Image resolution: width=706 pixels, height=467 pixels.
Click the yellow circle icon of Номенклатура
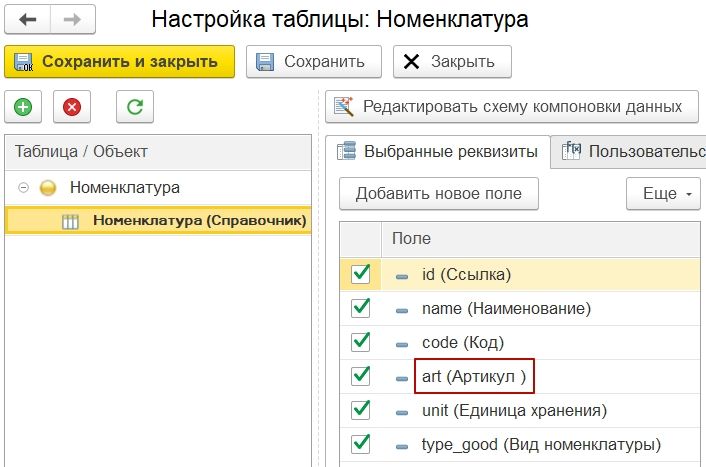48,188
